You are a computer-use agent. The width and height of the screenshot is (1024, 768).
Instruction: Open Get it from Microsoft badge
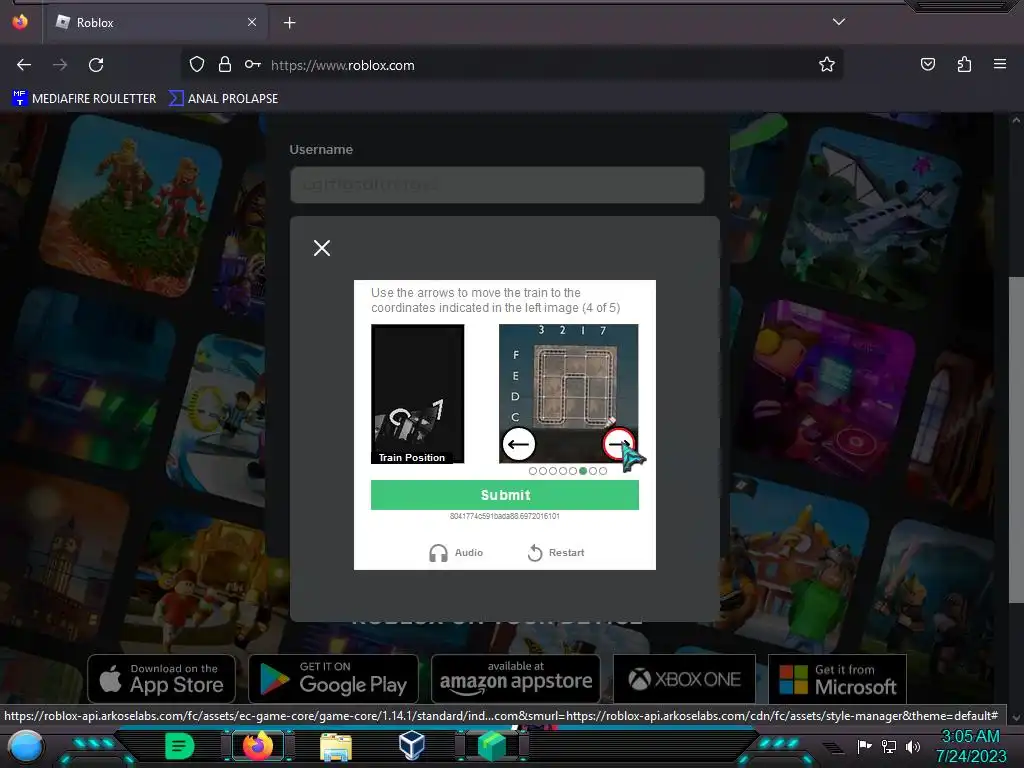click(837, 679)
